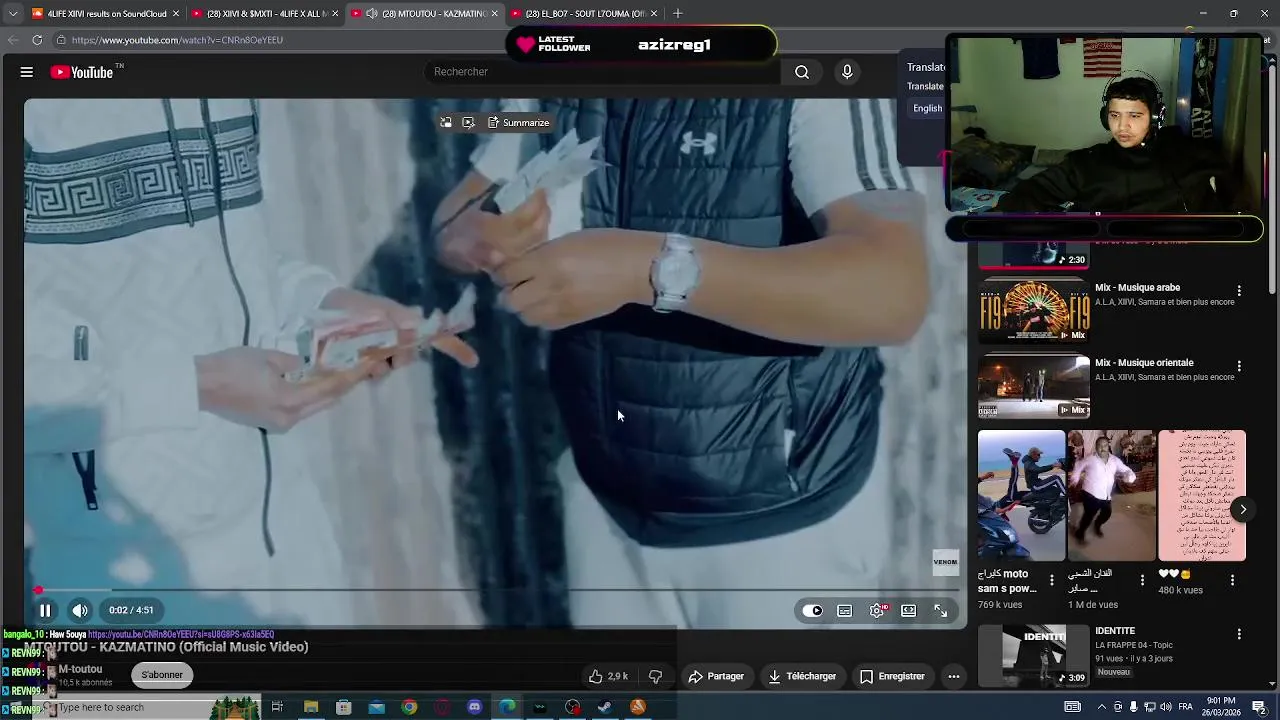This screenshot has width=1280, height=720.
Task: Click the Télécharger download button
Action: [x=802, y=676]
